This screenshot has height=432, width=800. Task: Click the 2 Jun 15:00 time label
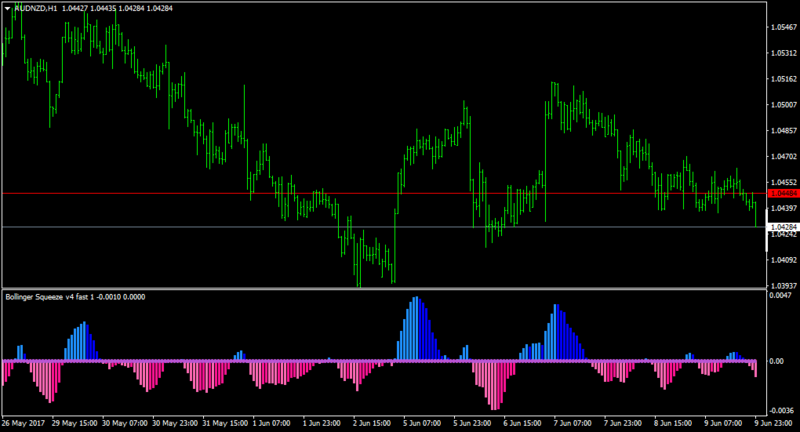pos(372,423)
